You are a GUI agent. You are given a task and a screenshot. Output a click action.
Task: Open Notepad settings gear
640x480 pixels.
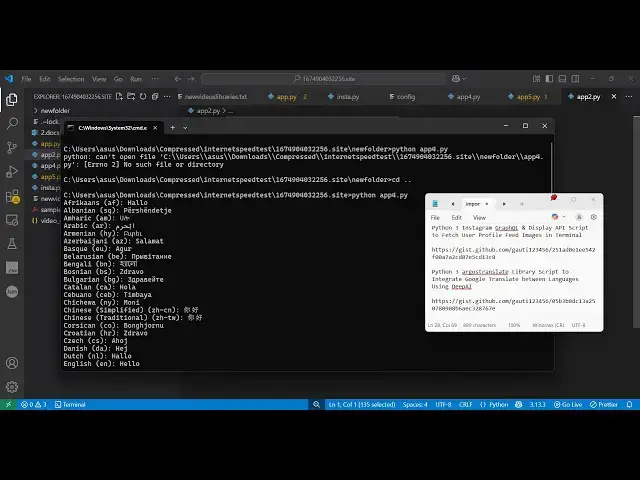point(593,217)
